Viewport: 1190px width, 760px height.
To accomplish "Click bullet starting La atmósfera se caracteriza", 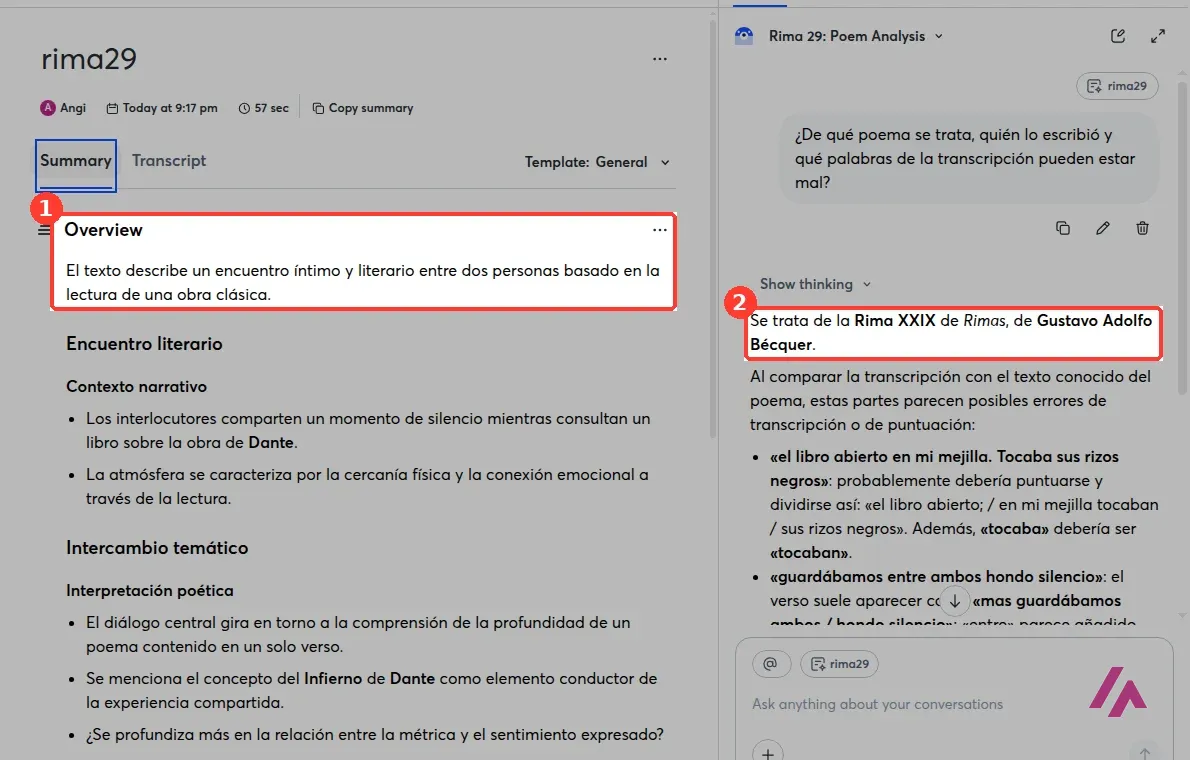I will pos(367,487).
